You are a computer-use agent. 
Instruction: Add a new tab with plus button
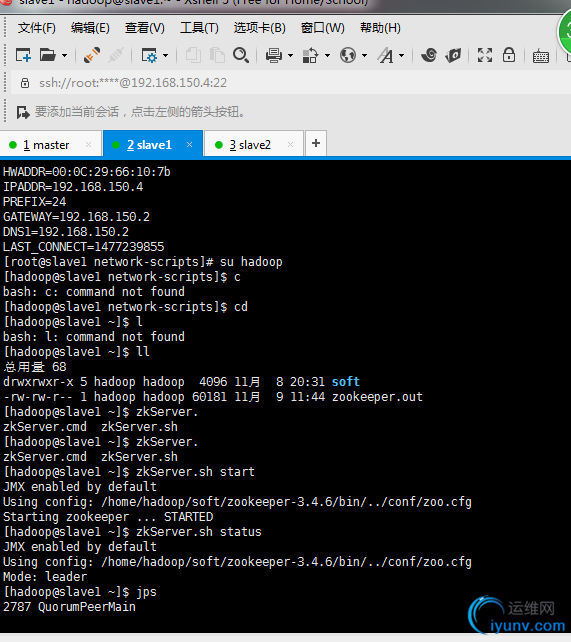tap(316, 143)
